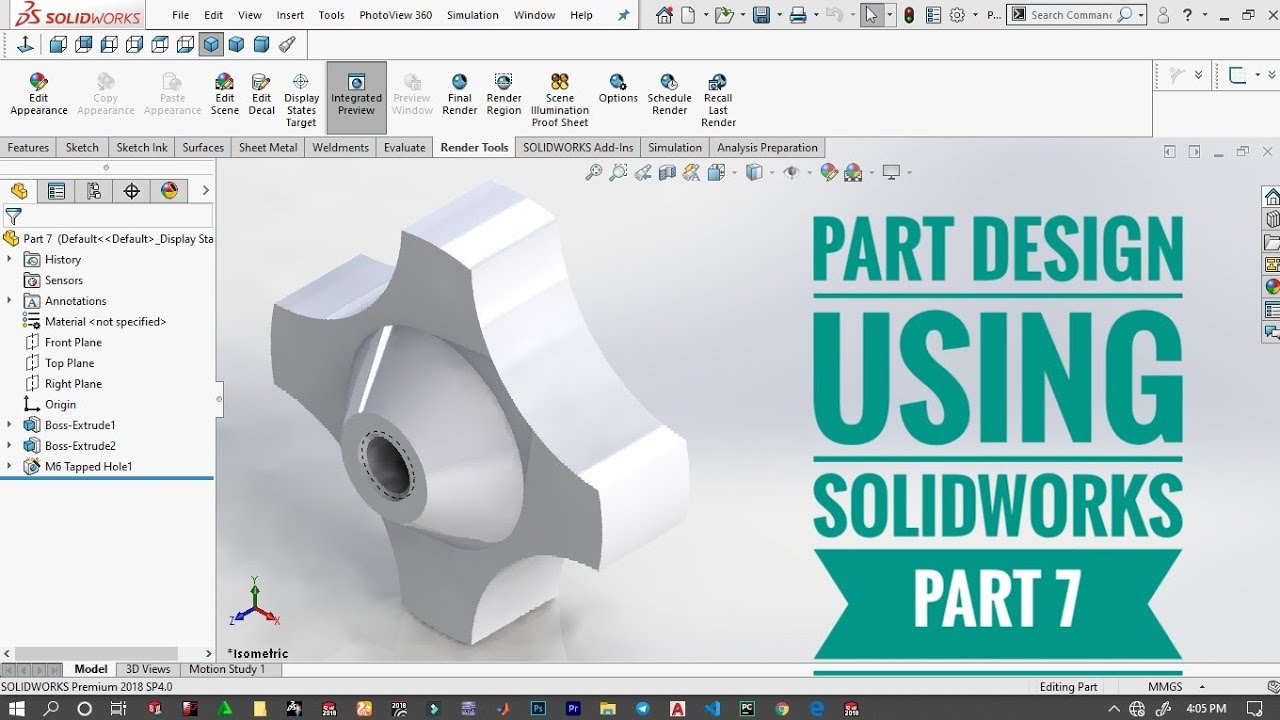Screen dimensions: 1280x720
Task: Open the Save button dropdown arrow
Action: tap(778, 15)
